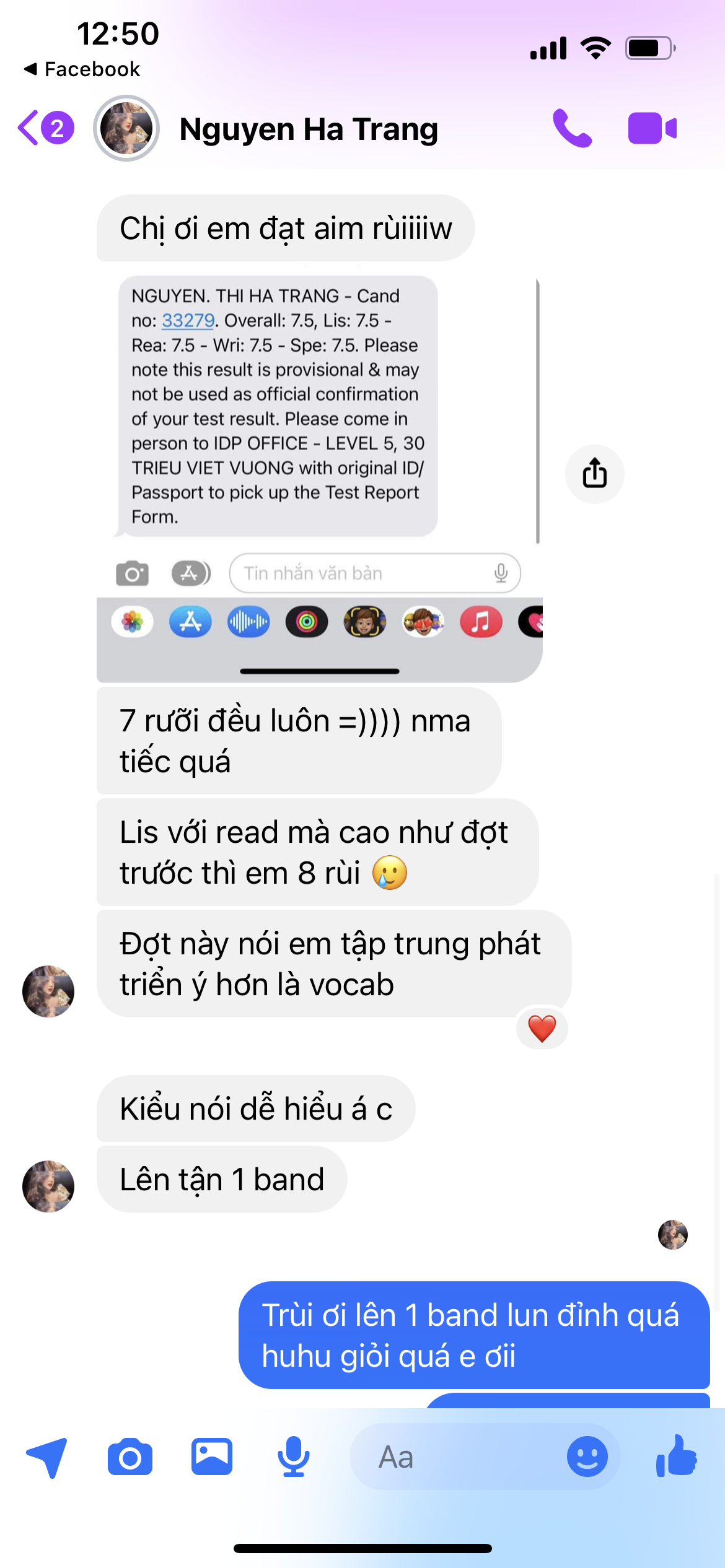
Task: Tap the share icon beside the screenshot
Action: click(x=594, y=474)
